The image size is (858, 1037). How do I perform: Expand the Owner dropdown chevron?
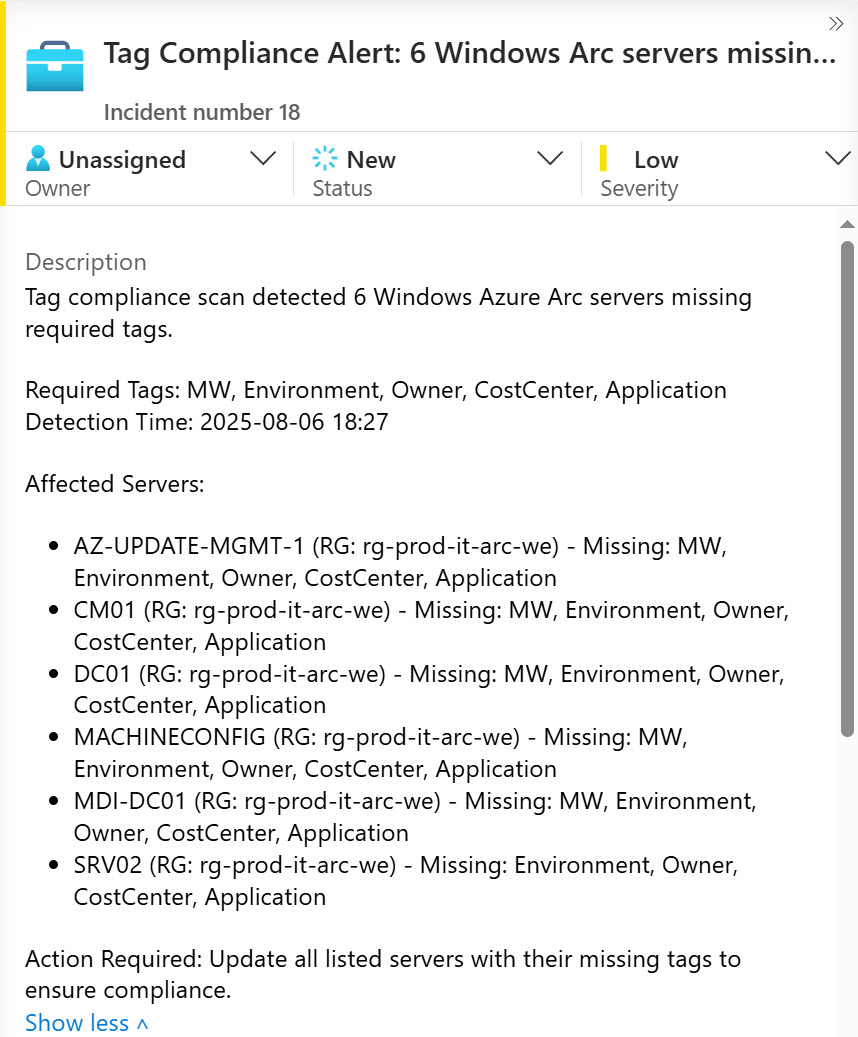pyautogui.click(x=263, y=159)
